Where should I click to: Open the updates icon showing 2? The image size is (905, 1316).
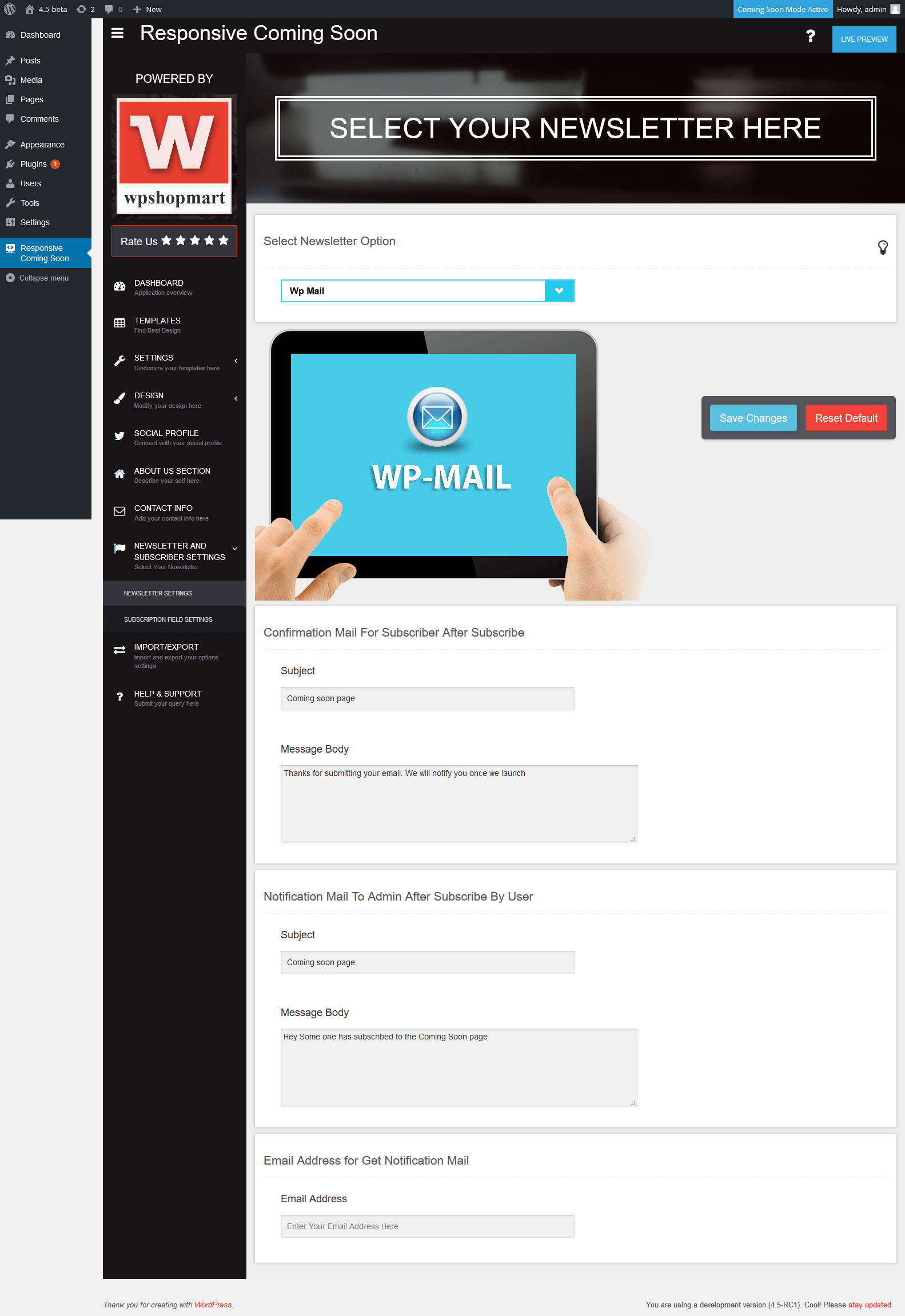(x=81, y=9)
